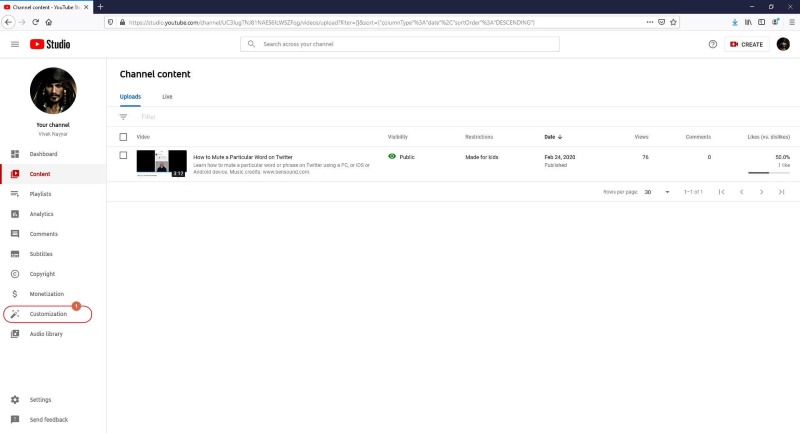Go to the next page of results
This screenshot has width=800, height=433.
[x=761, y=192]
